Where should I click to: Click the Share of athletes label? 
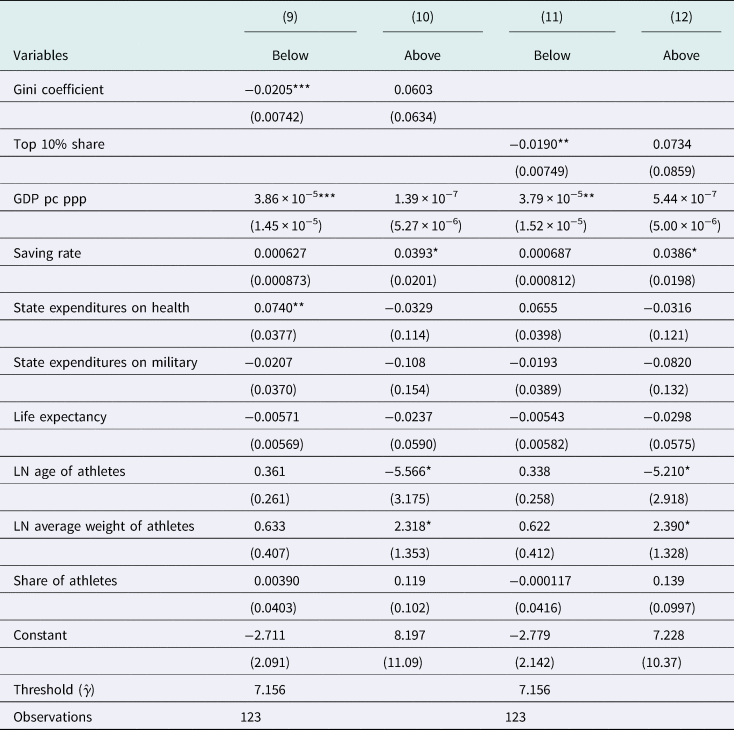point(65,581)
